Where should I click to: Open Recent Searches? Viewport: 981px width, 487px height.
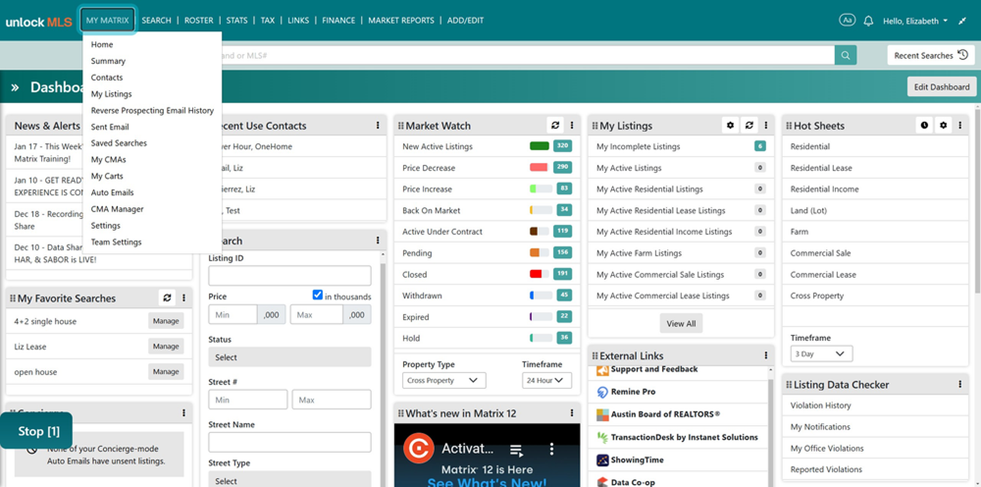pyautogui.click(x=931, y=55)
